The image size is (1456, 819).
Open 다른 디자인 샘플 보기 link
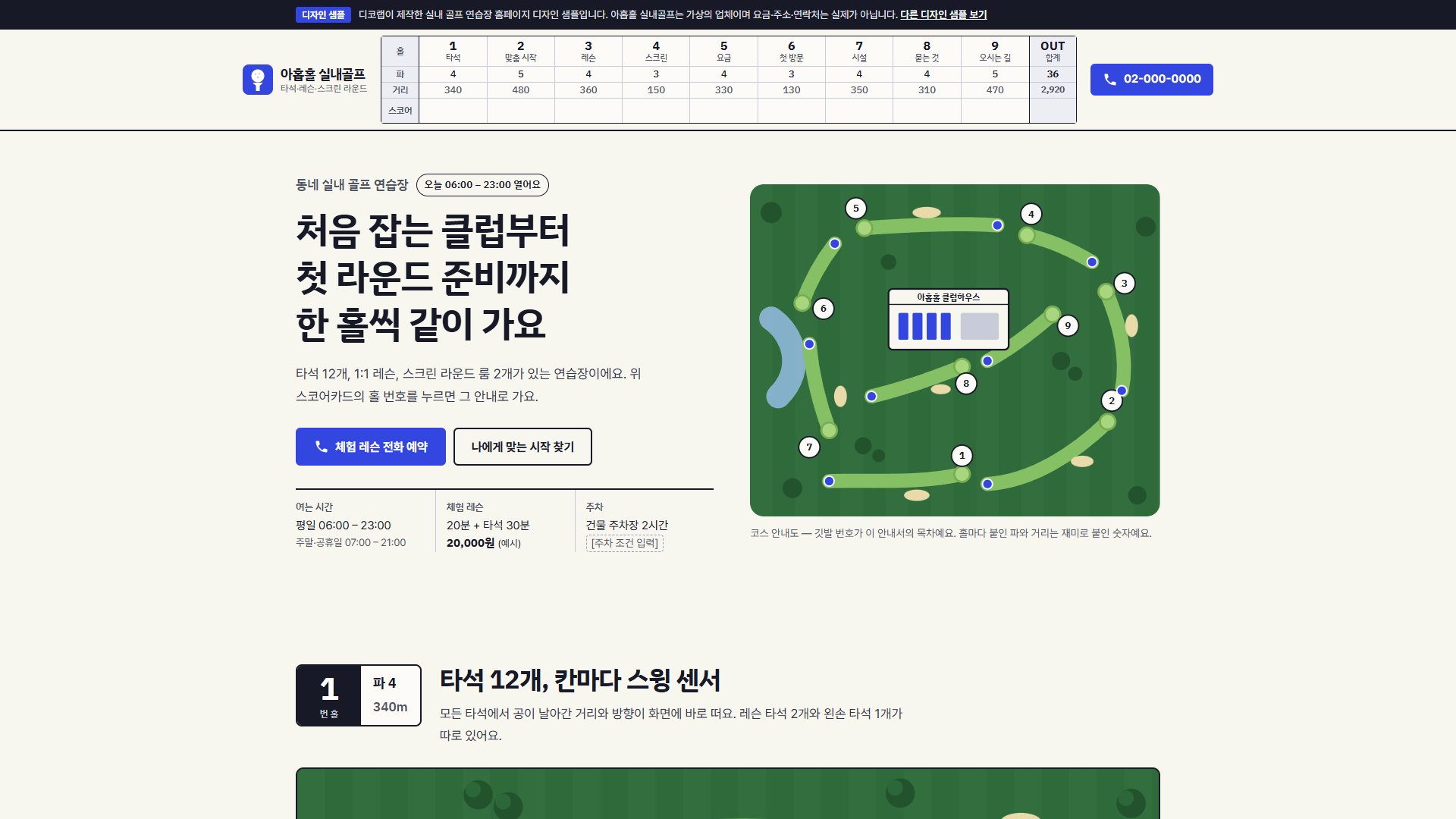click(x=943, y=14)
